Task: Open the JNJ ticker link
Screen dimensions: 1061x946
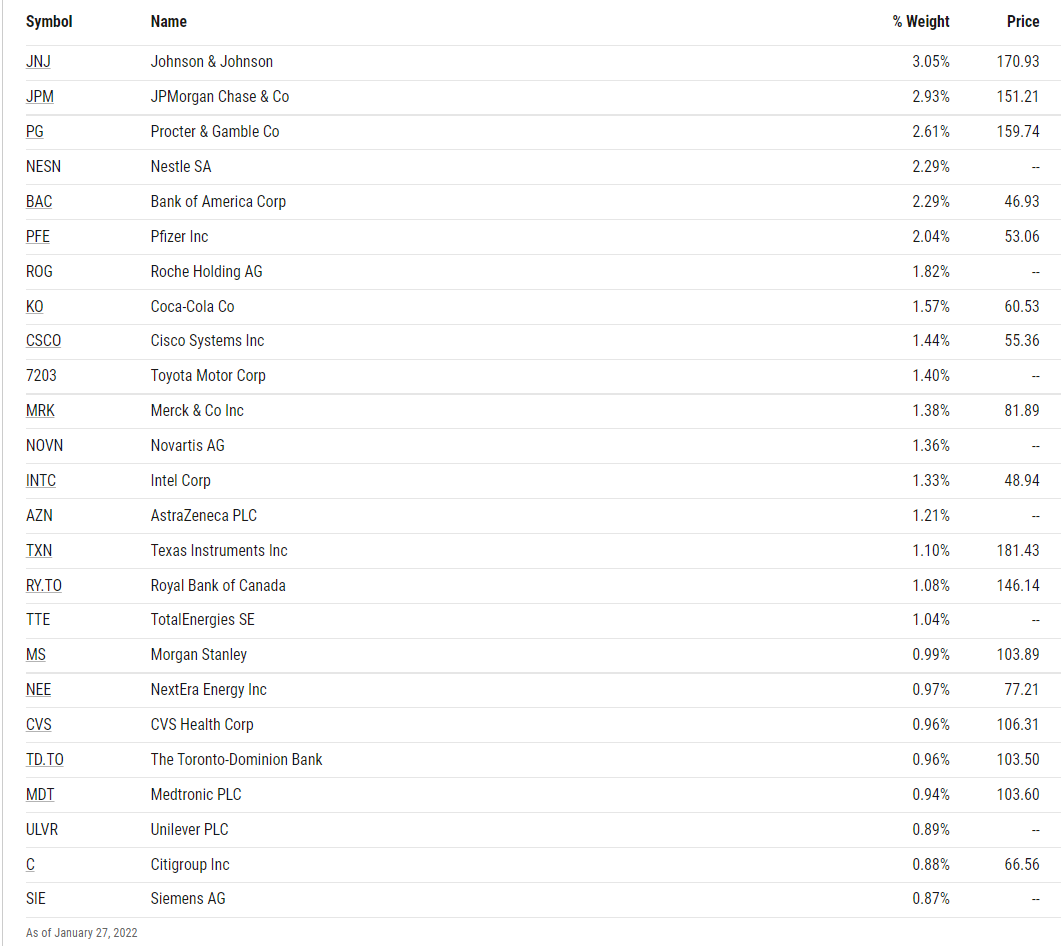Action: coord(38,62)
